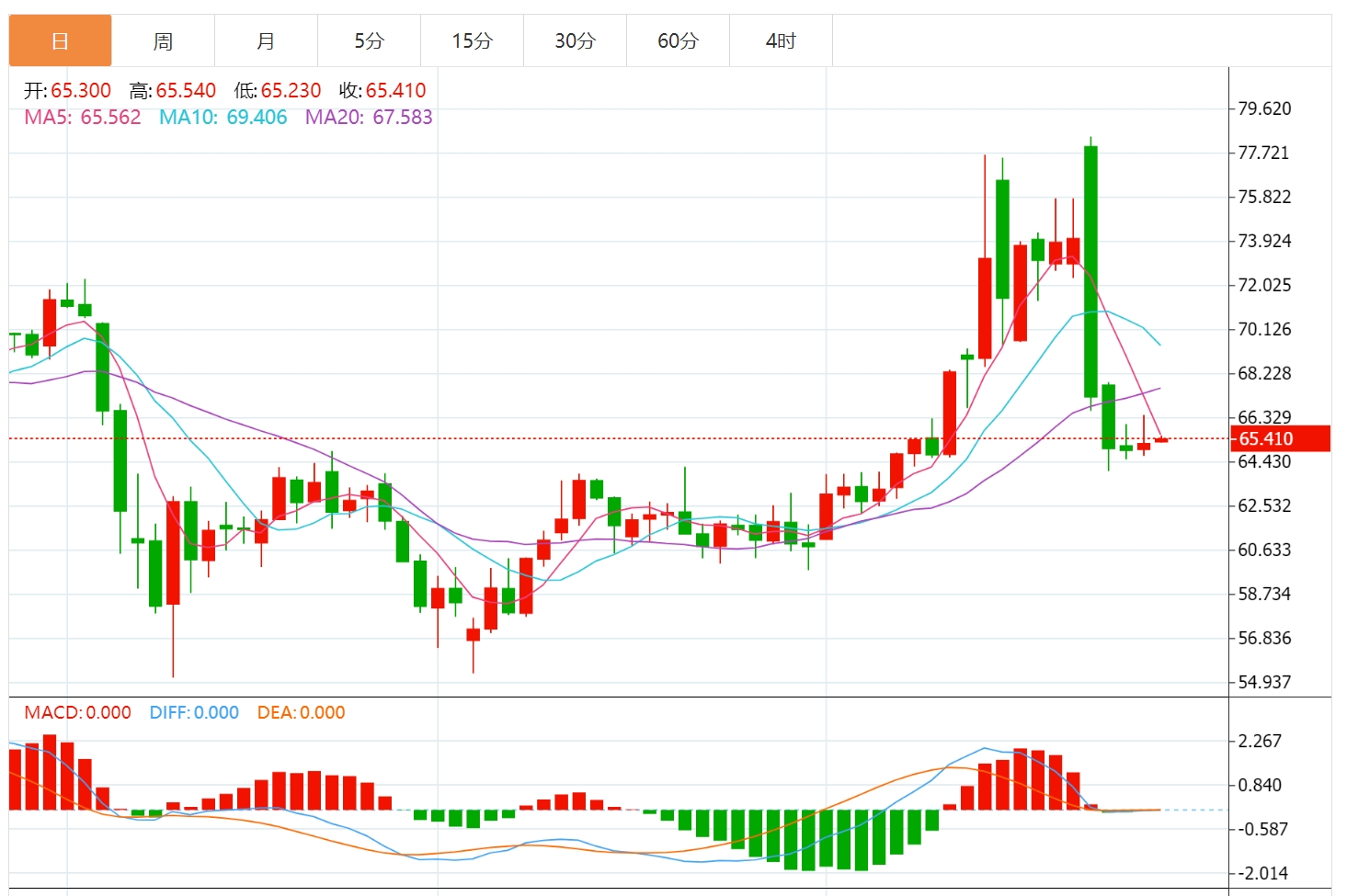Click the 64.430 price axis label
Viewport: 1347px width, 896px height.
(x=1264, y=461)
